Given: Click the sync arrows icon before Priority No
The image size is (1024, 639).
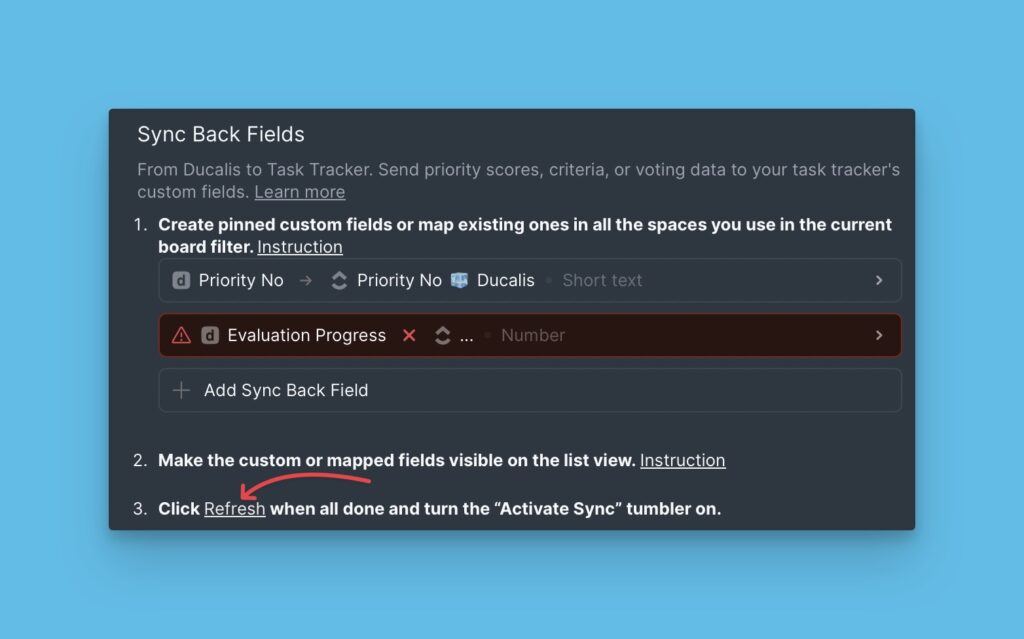Looking at the screenshot, I should pos(340,280).
